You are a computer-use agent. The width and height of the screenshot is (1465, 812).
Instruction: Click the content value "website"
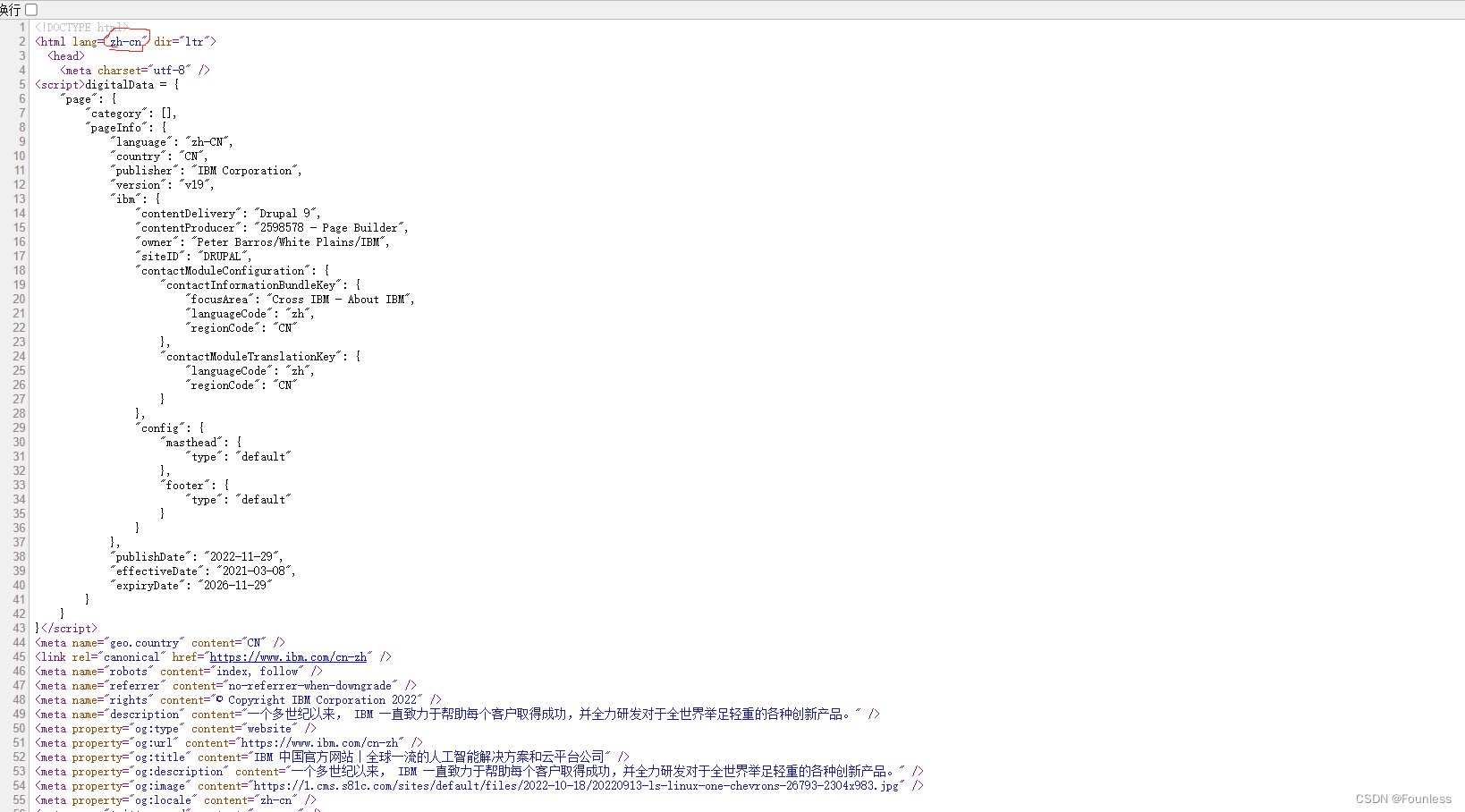pyautogui.click(x=270, y=729)
